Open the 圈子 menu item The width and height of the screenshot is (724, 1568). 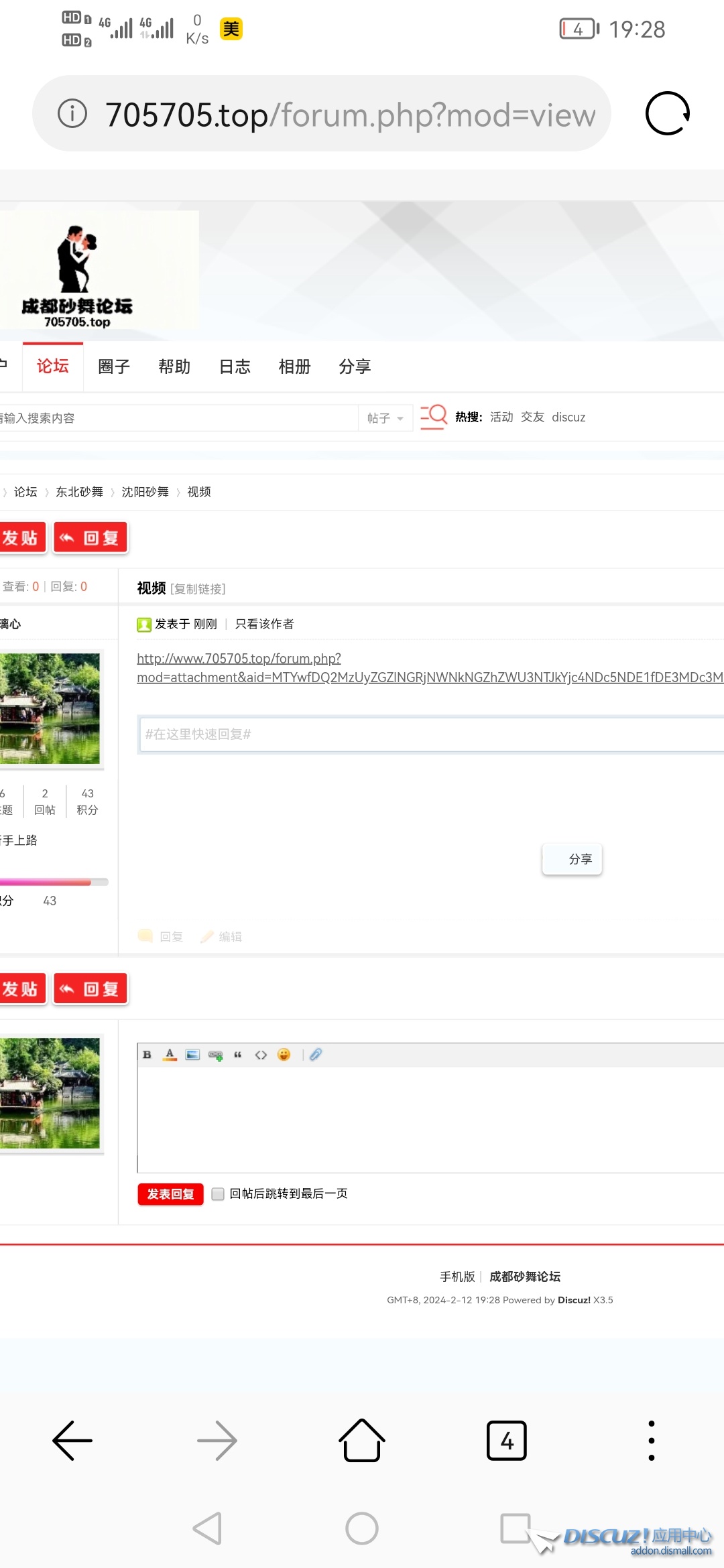[114, 367]
